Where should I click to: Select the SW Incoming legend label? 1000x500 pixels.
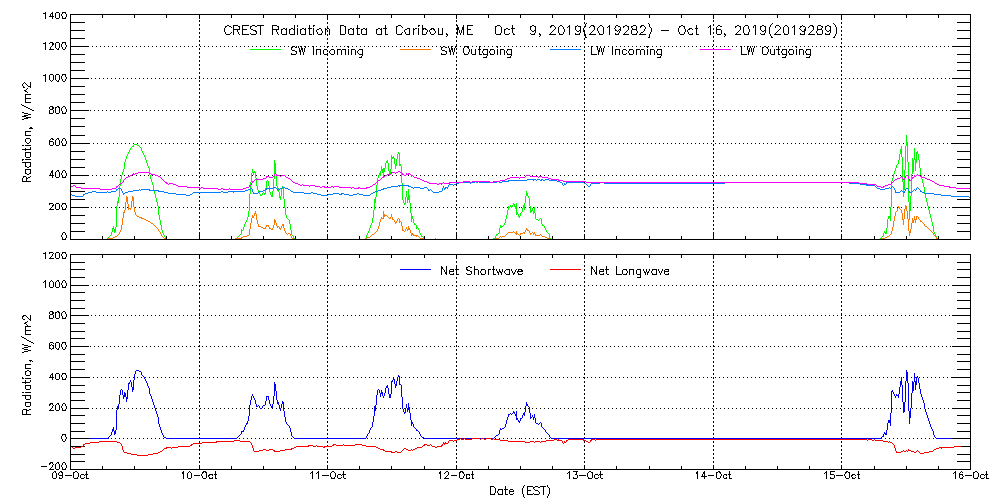[326, 51]
